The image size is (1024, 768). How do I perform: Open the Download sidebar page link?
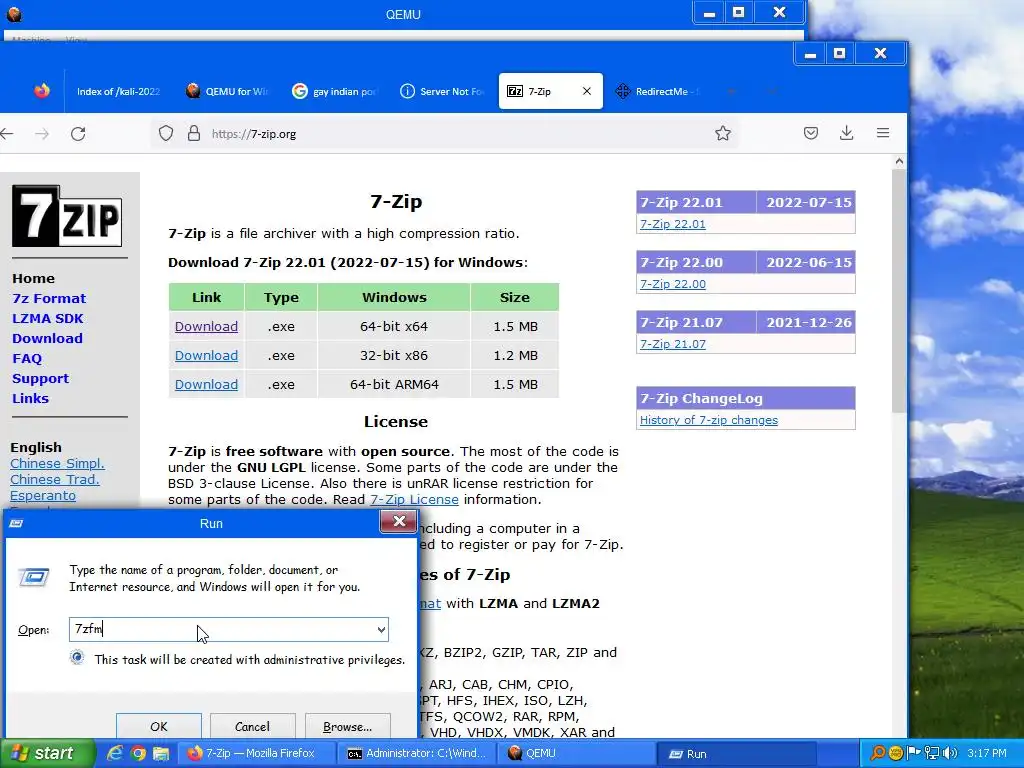pyautogui.click(x=47, y=338)
